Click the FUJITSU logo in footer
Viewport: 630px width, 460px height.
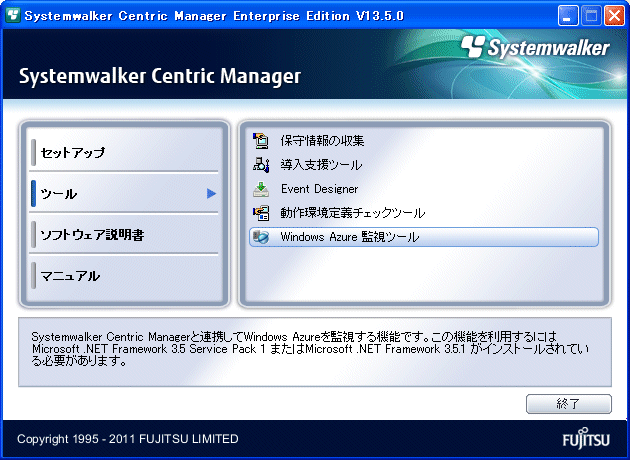(x=586, y=438)
